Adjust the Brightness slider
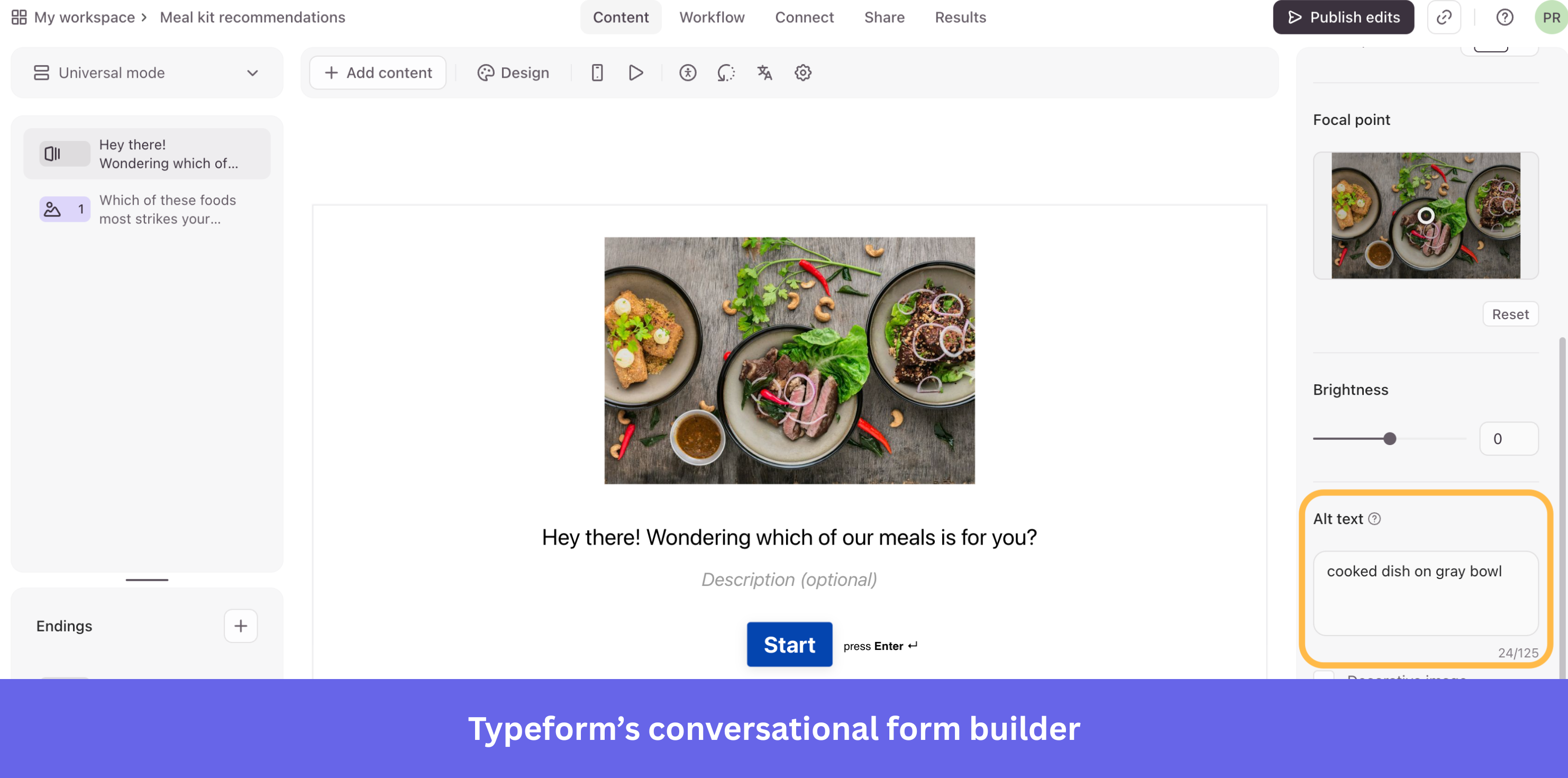The width and height of the screenshot is (1568, 778). 1390,438
